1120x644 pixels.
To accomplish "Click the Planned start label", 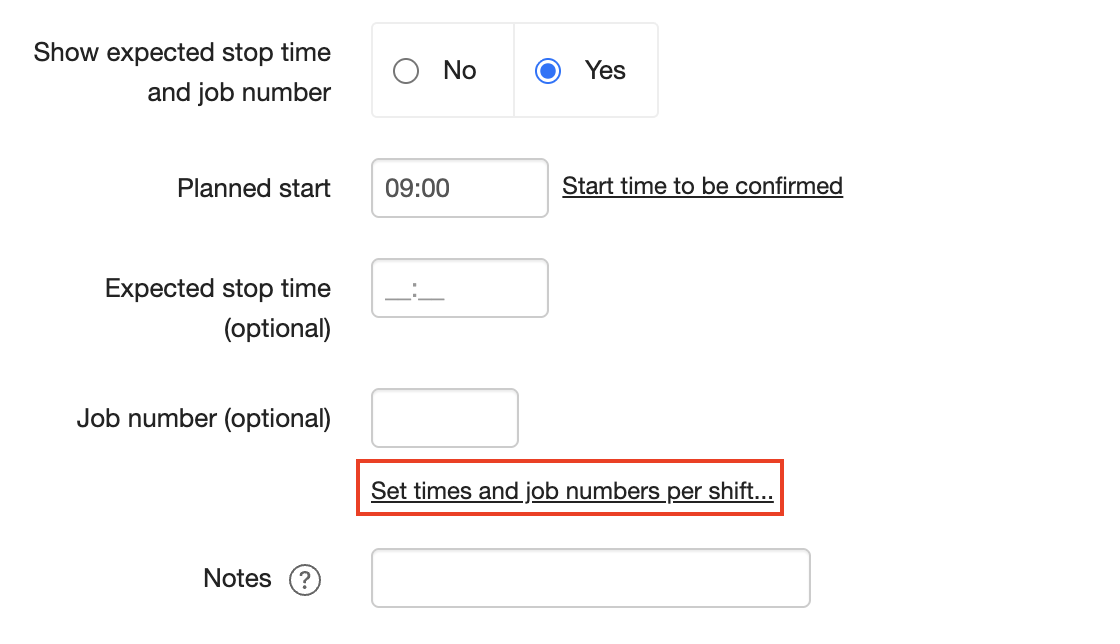I will pos(253,188).
